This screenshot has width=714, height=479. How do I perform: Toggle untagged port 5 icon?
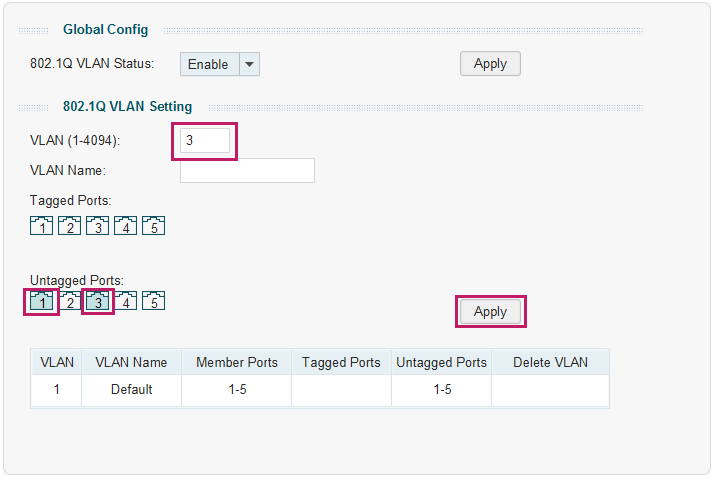point(153,301)
